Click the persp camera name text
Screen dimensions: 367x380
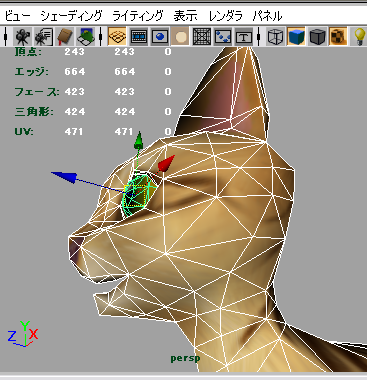coord(186,359)
